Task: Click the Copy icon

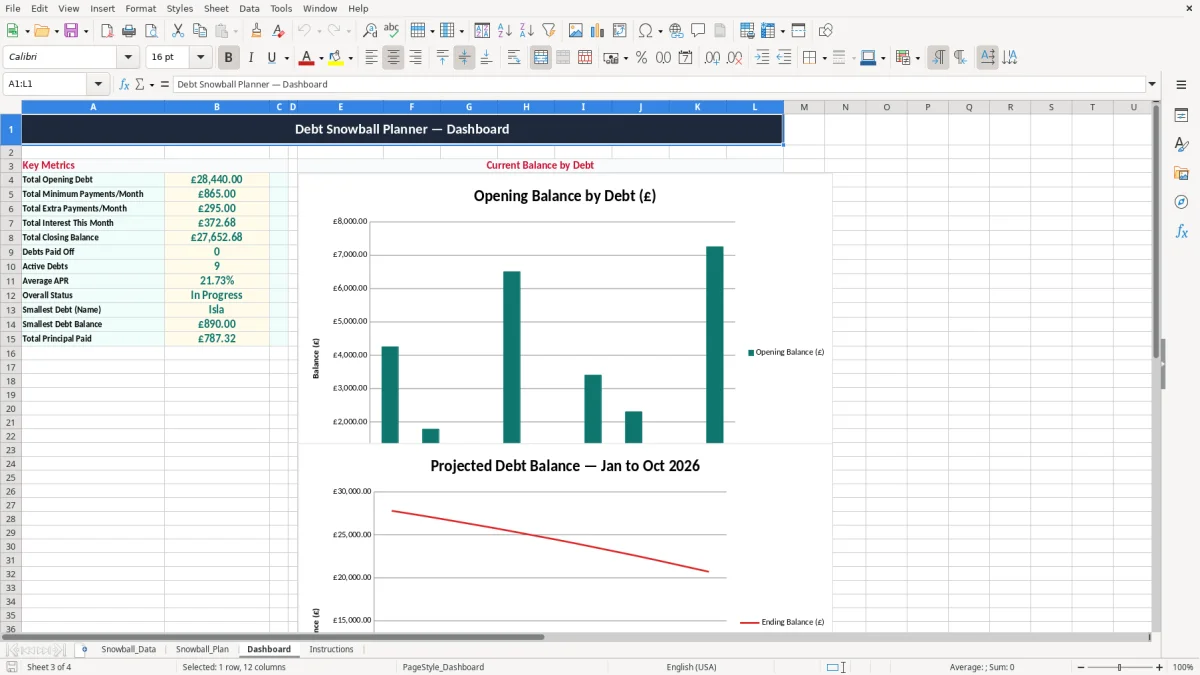Action: pos(200,31)
